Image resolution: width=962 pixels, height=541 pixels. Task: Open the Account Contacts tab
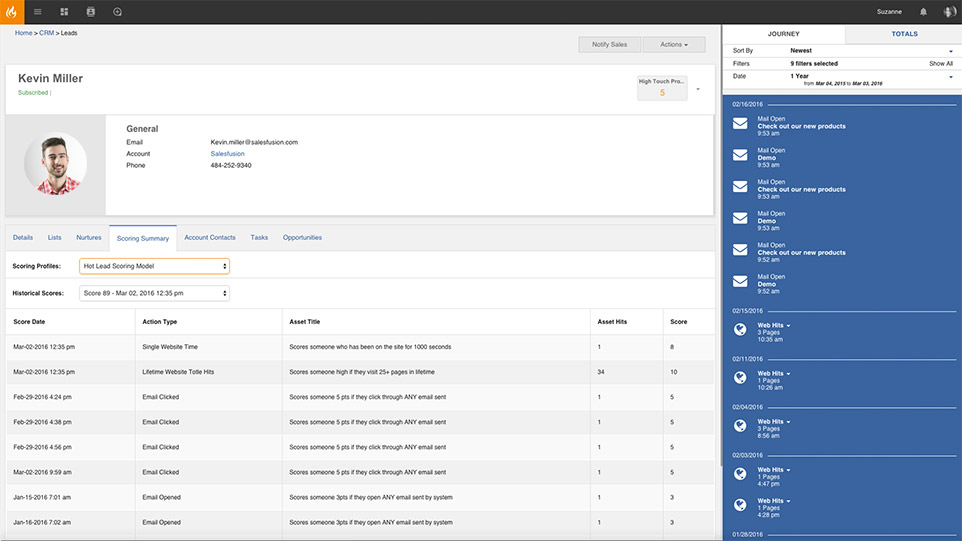point(210,238)
